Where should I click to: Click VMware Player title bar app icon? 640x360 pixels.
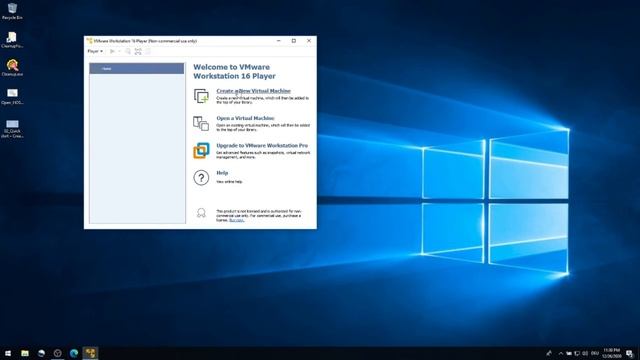click(x=89, y=41)
